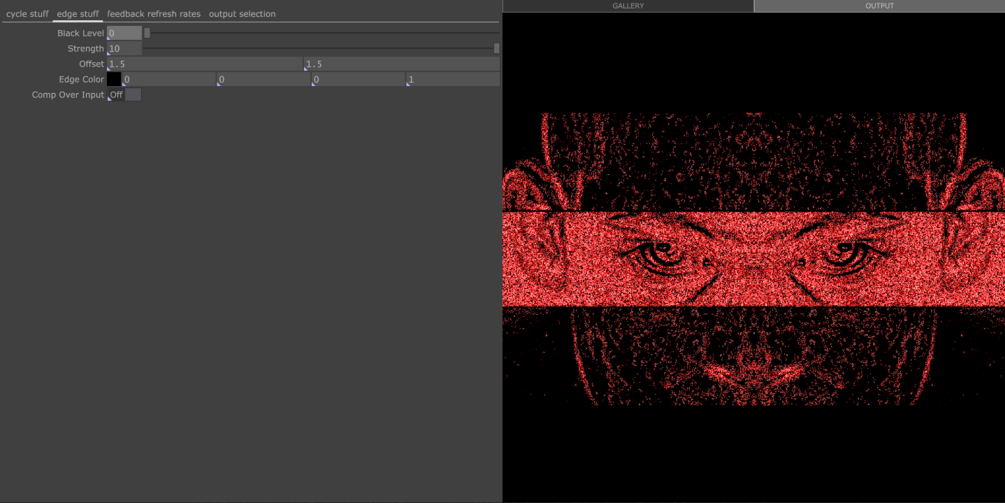Click the Edge Color red channel field
1005x503 pixels.
(169, 79)
